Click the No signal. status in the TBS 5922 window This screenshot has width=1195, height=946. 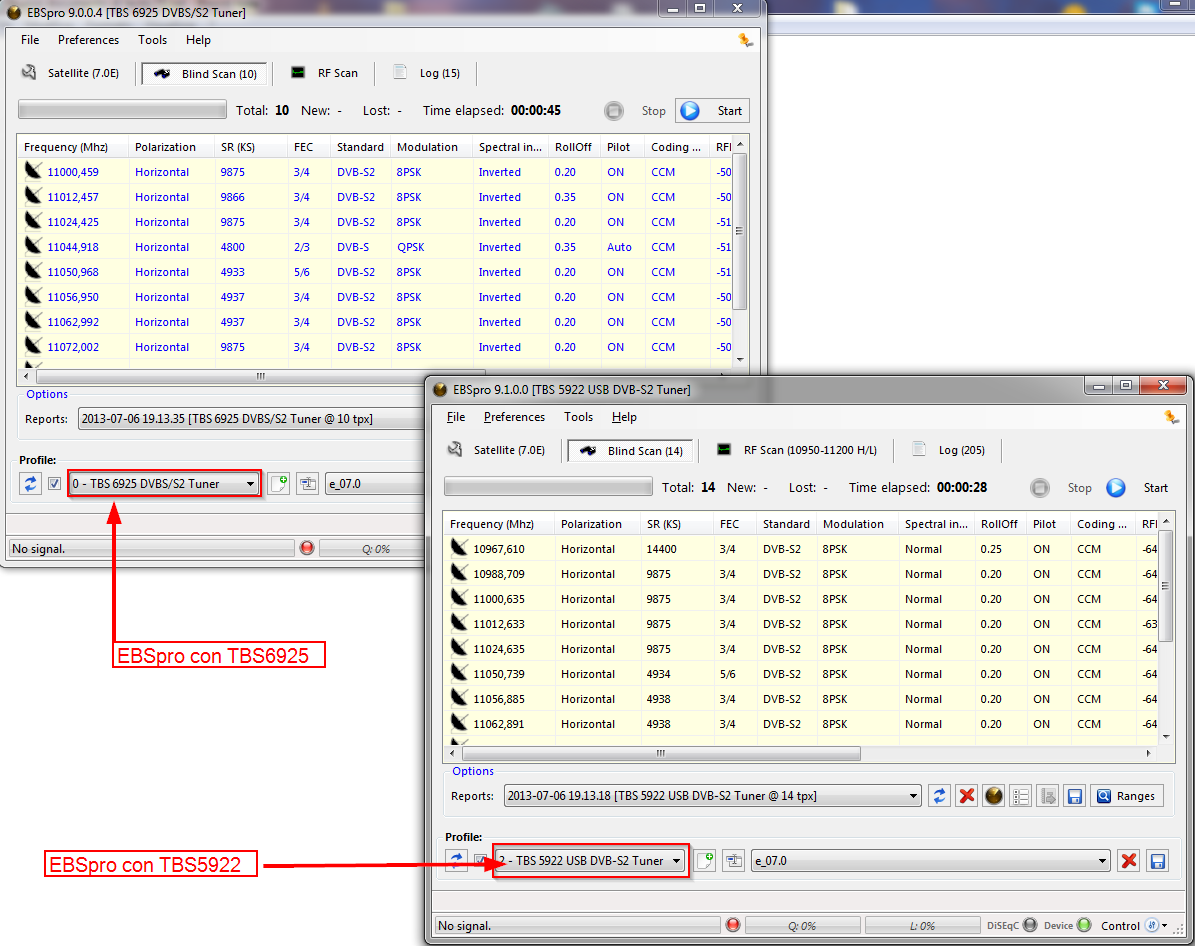pyautogui.click(x=577, y=925)
